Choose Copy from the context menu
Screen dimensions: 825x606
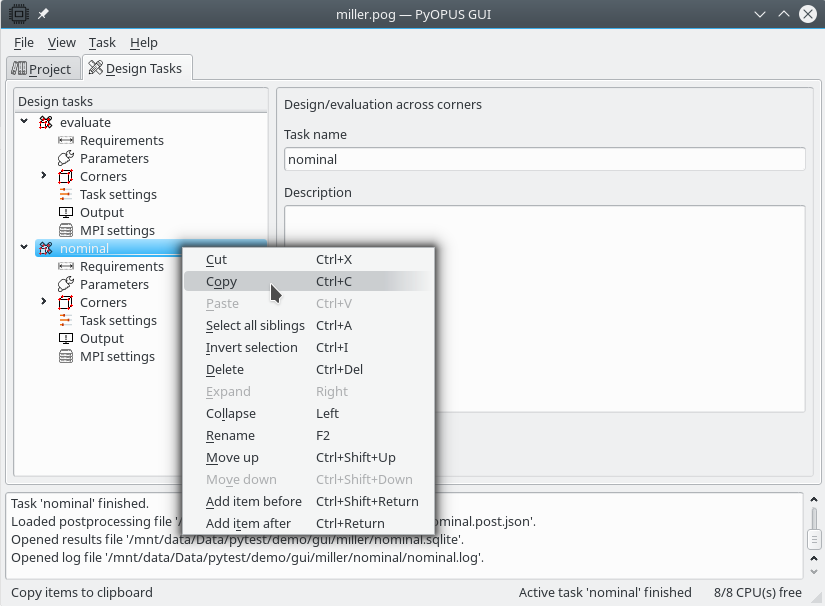[221, 282]
